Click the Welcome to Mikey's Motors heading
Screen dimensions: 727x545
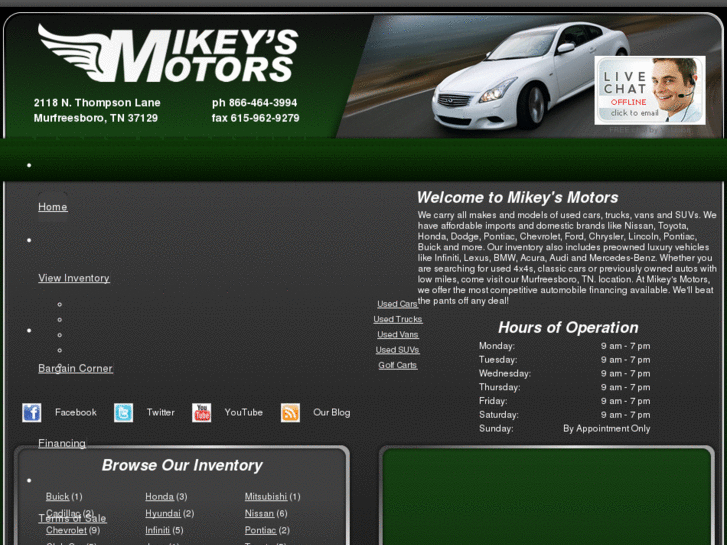click(x=517, y=198)
